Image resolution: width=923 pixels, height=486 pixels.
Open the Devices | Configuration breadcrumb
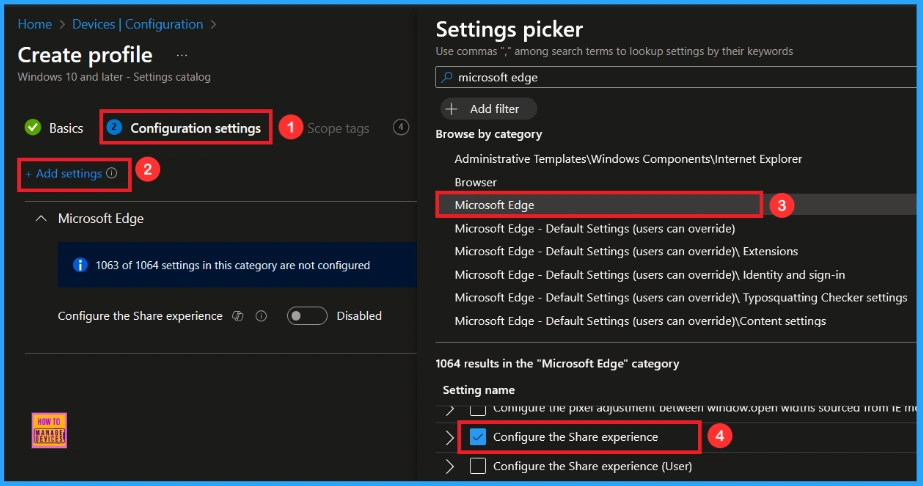pyautogui.click(x=138, y=24)
